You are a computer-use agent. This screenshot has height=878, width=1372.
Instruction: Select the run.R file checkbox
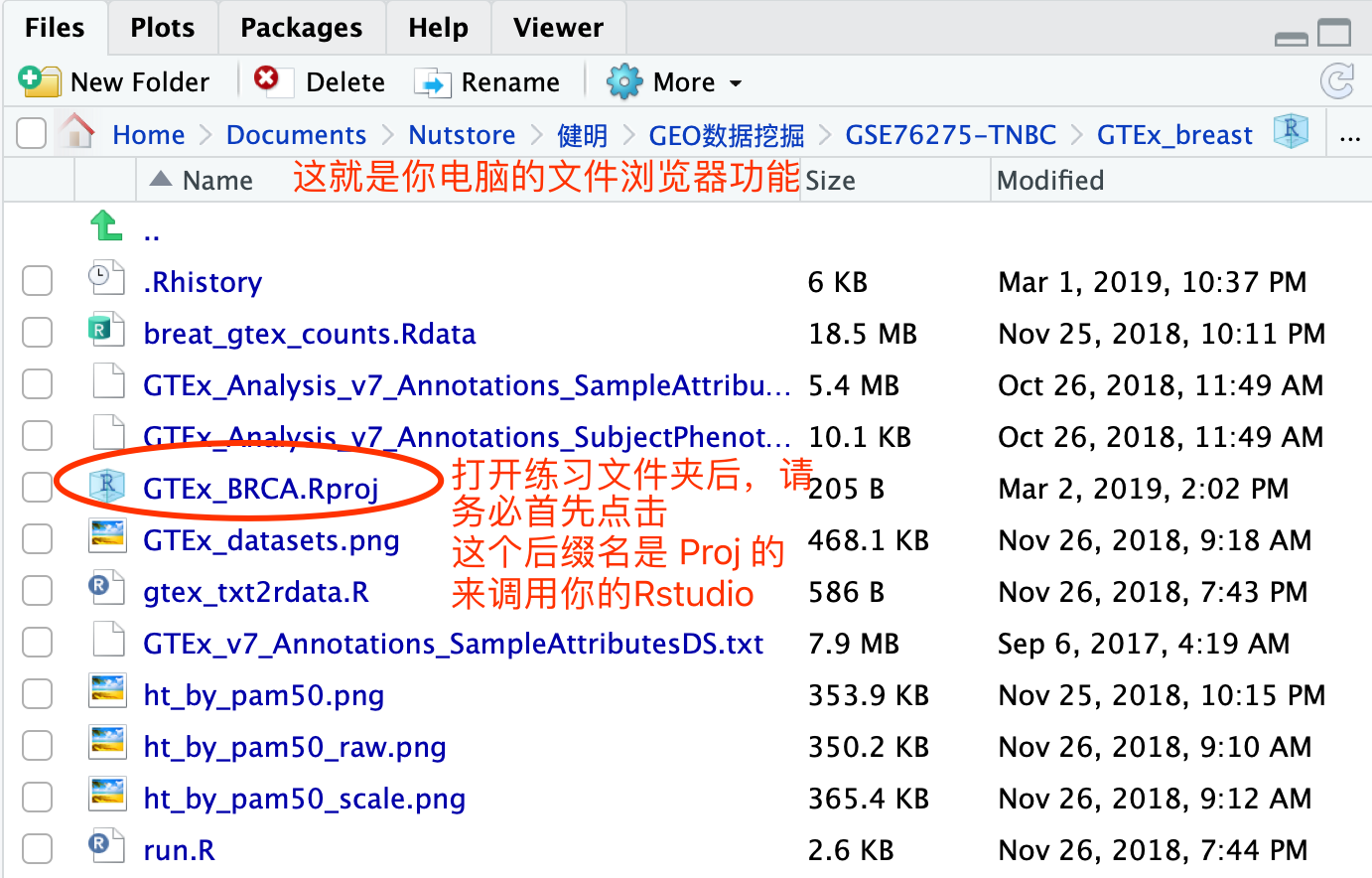point(38,849)
